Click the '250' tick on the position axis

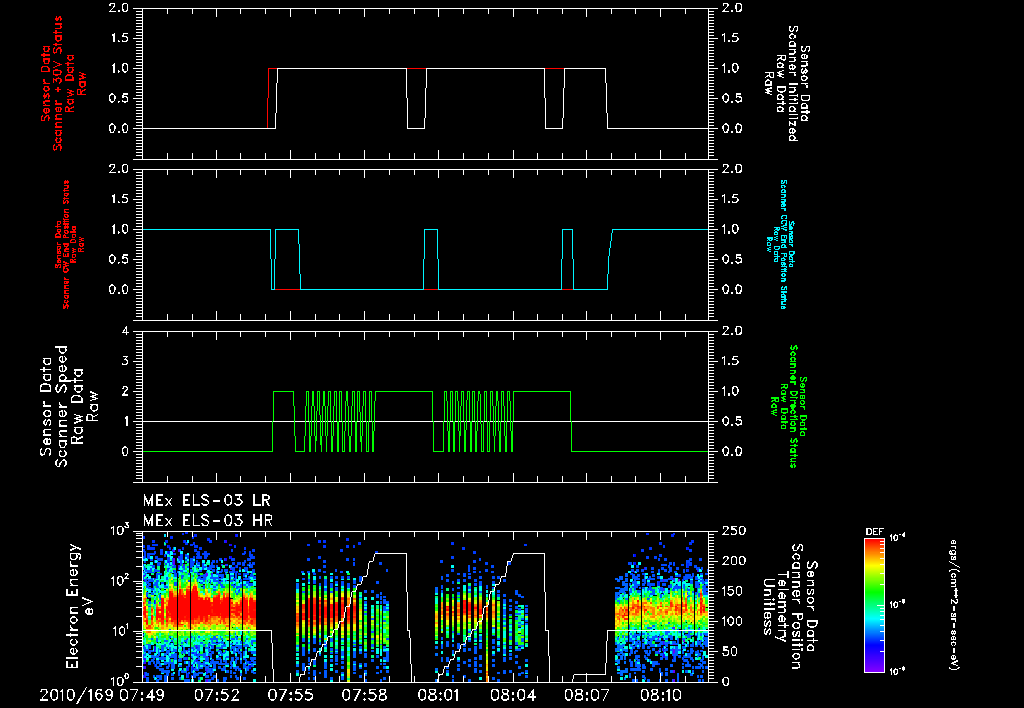[x=734, y=531]
